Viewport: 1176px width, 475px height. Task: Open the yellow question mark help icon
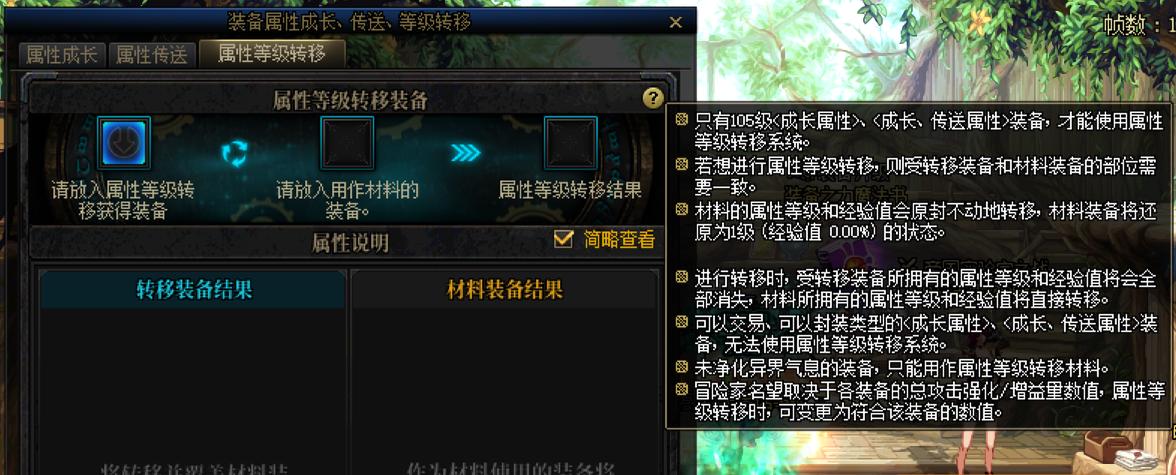click(x=653, y=98)
